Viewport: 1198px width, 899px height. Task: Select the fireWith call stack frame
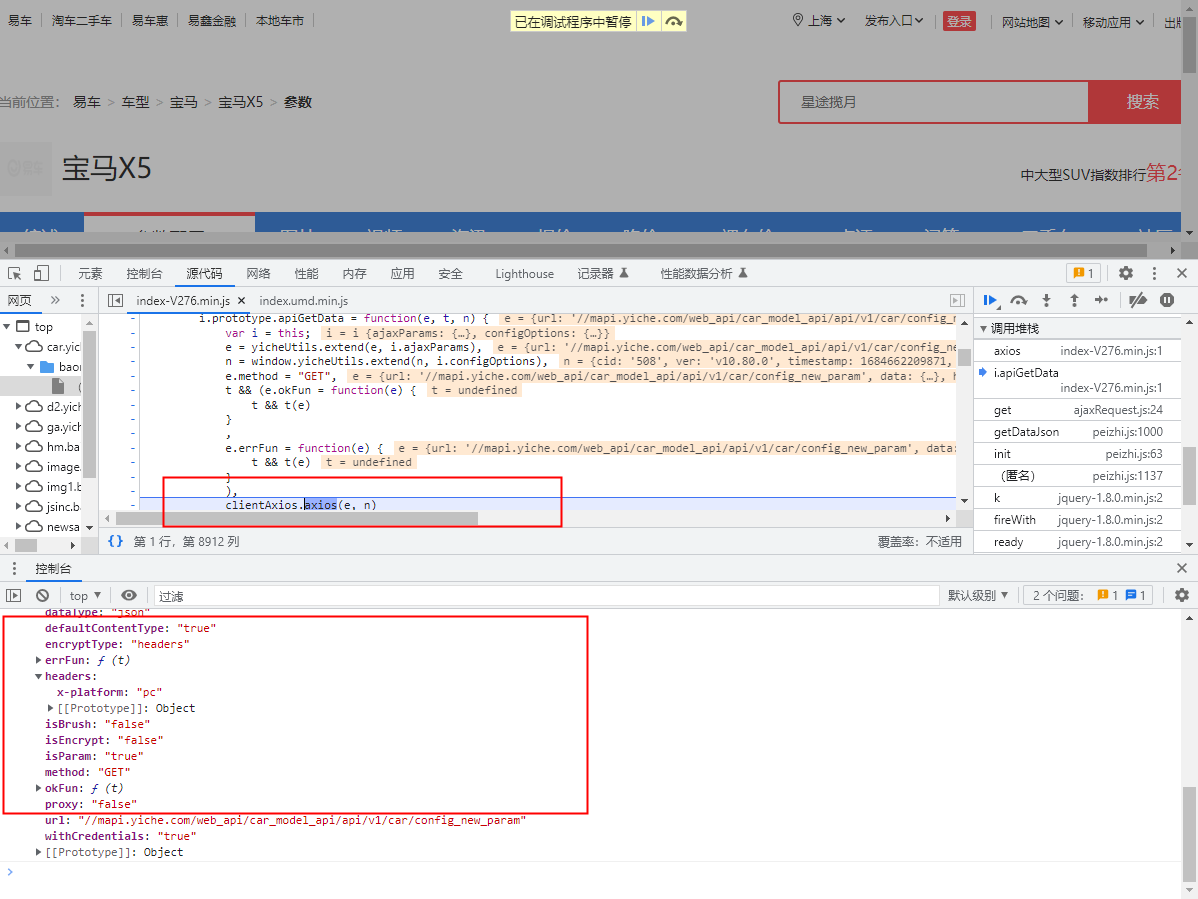point(1078,519)
